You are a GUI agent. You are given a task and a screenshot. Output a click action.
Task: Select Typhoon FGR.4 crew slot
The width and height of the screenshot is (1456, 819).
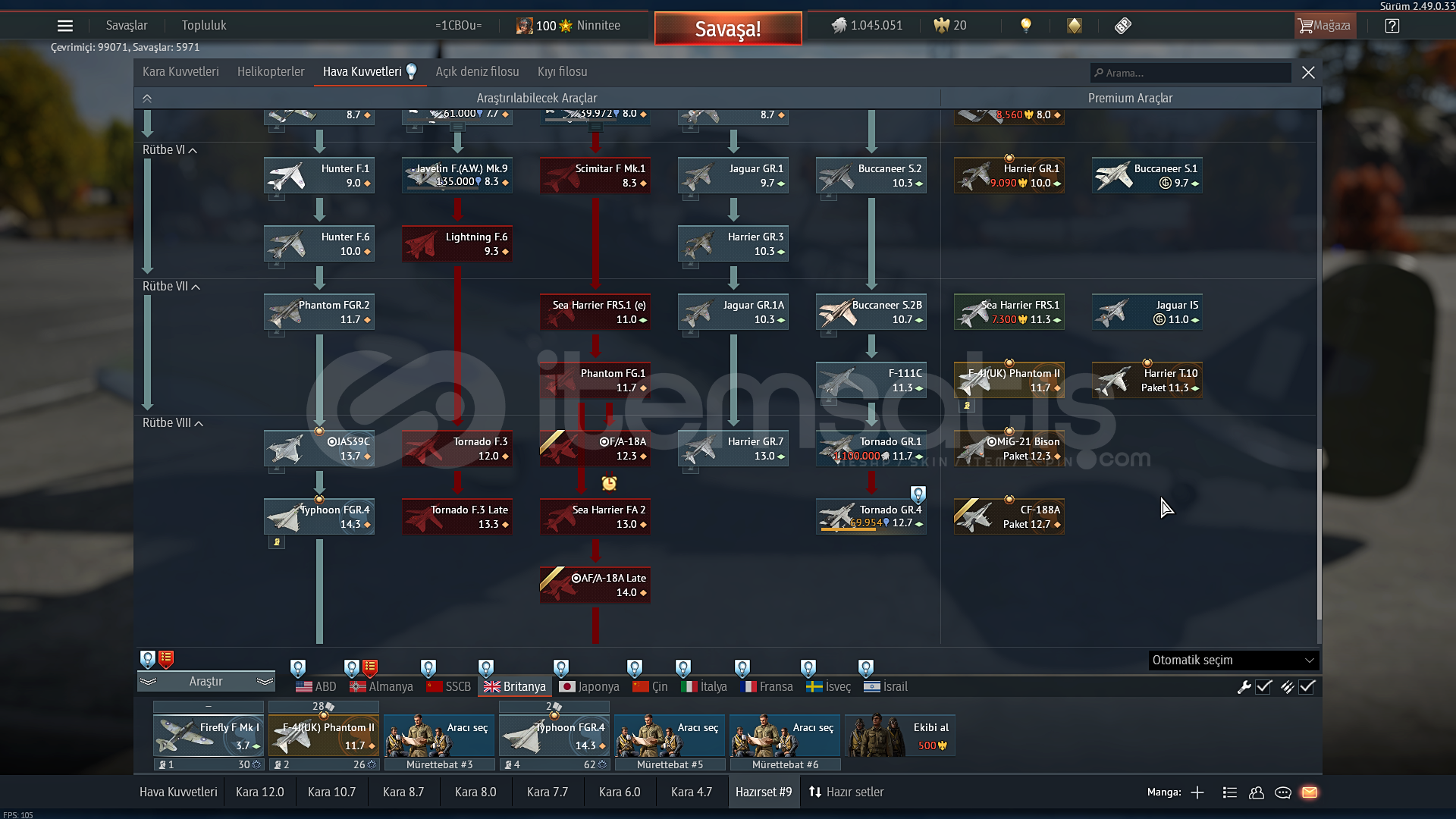point(554,736)
